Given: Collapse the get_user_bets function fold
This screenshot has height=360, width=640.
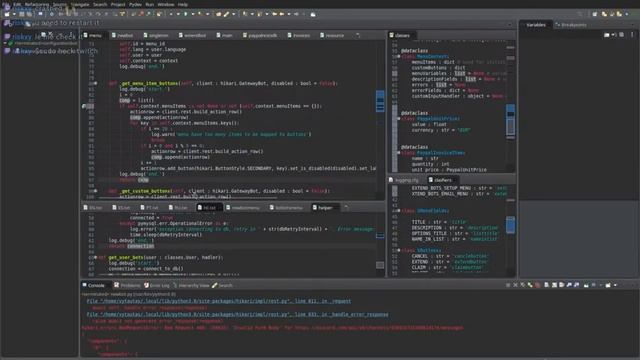Looking at the screenshot, I should (96, 258).
